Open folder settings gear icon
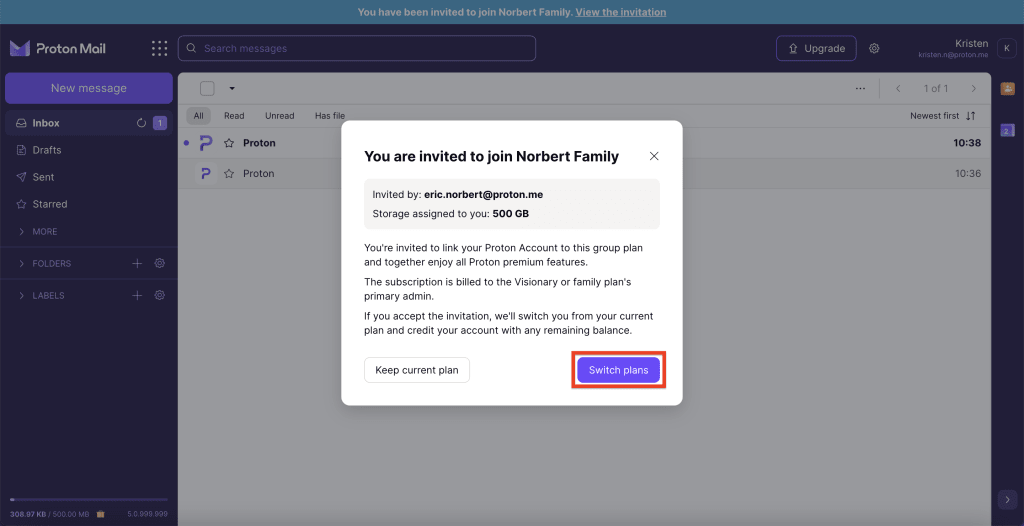Viewport: 1024px width, 526px height. 159,263
